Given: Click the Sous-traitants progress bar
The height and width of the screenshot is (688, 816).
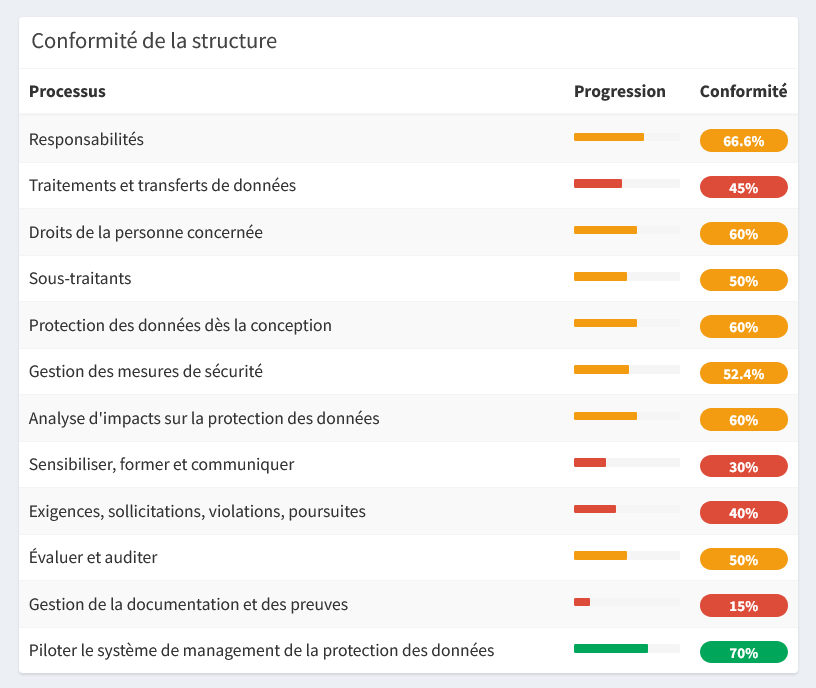Looking at the screenshot, I should [626, 276].
